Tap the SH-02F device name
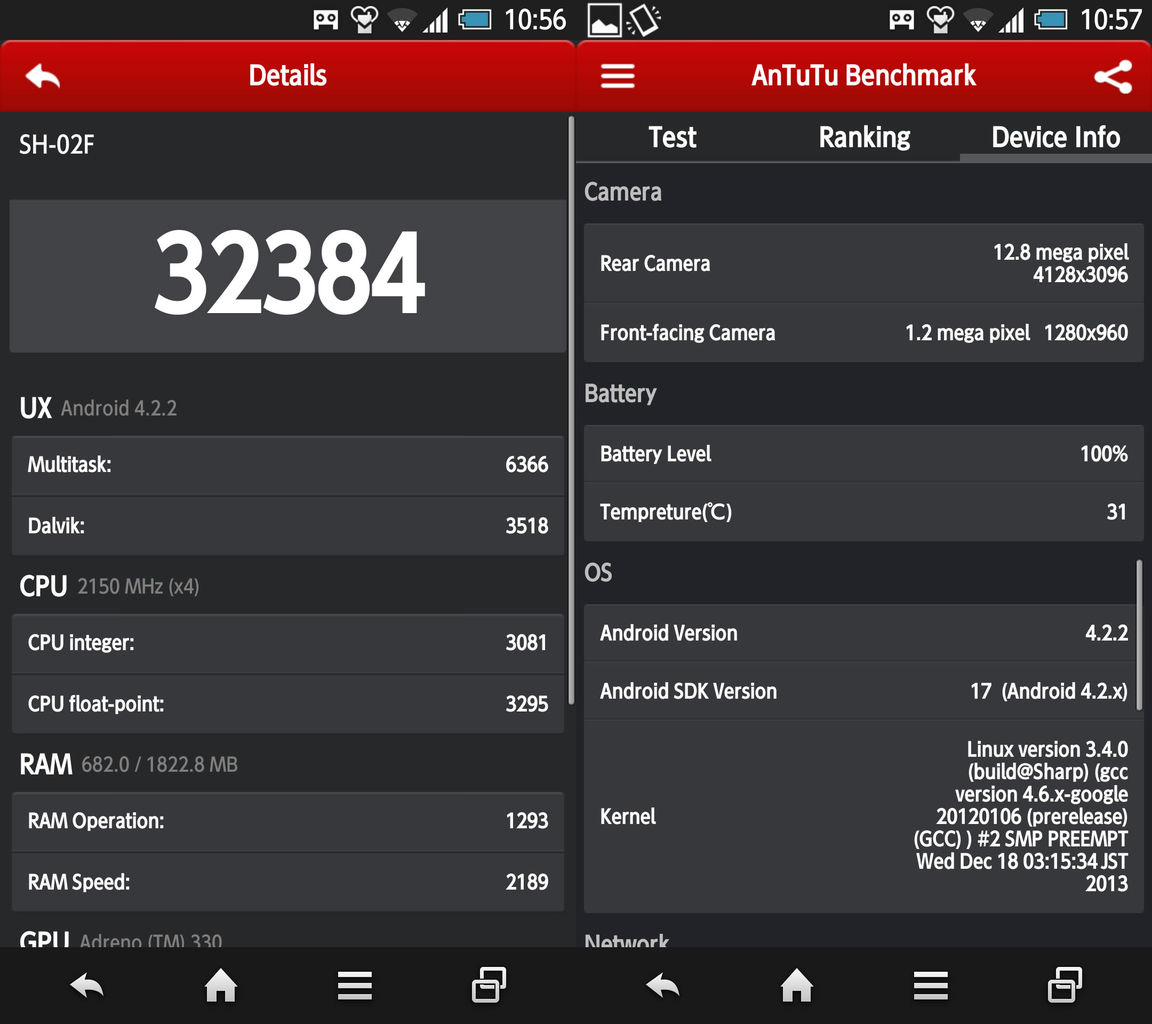 tap(57, 145)
